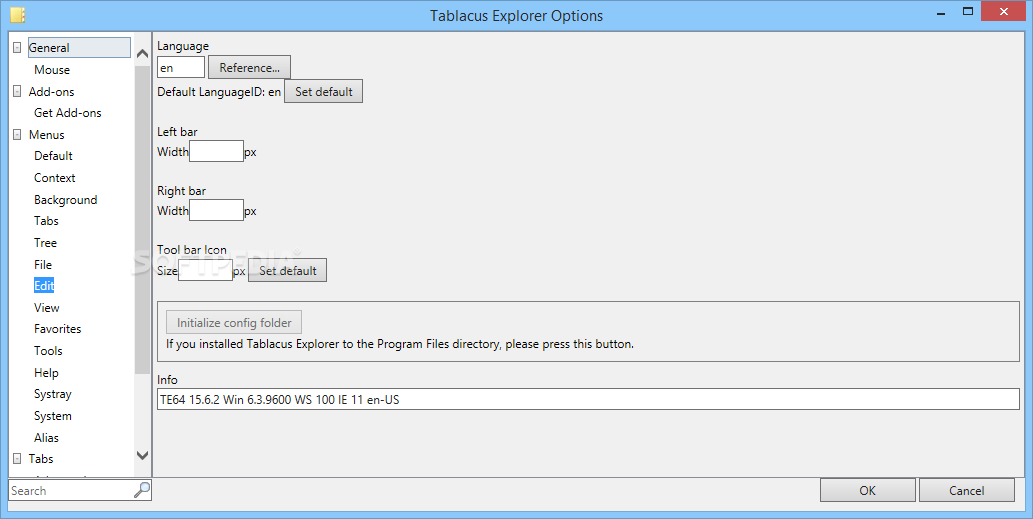Open the Systray menu settings
The image size is (1033, 519).
[53, 394]
